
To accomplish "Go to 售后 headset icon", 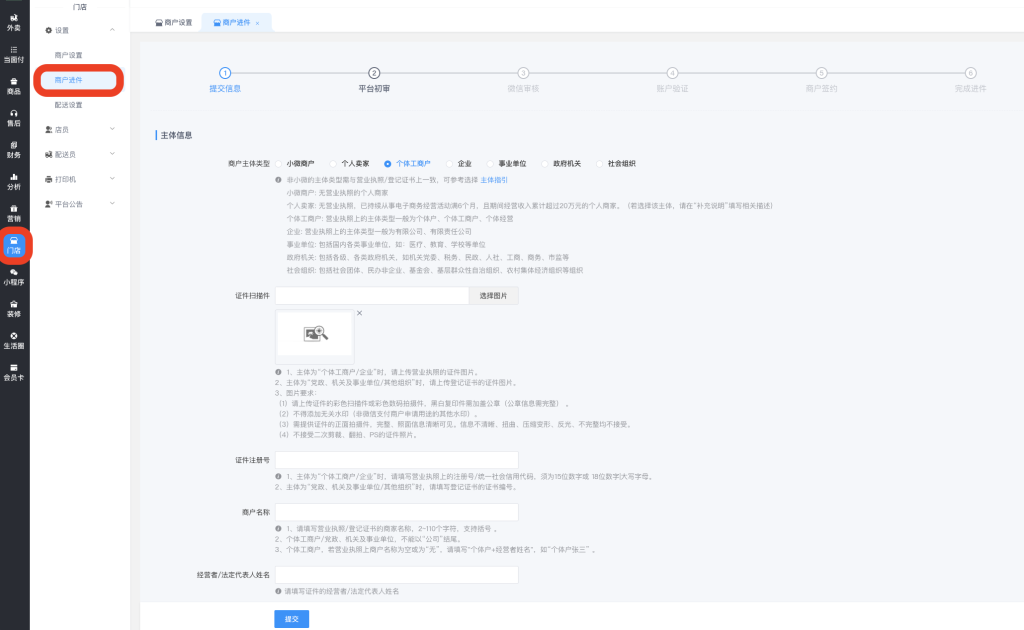I will click(14, 117).
